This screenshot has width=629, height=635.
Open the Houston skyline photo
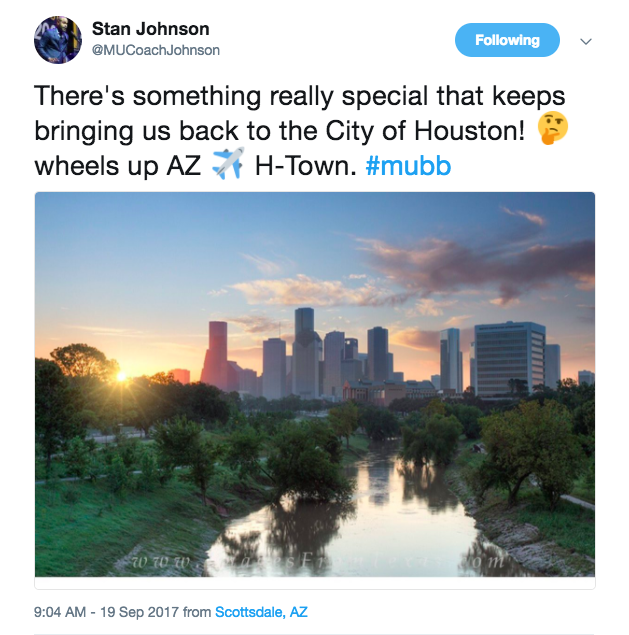point(315,384)
